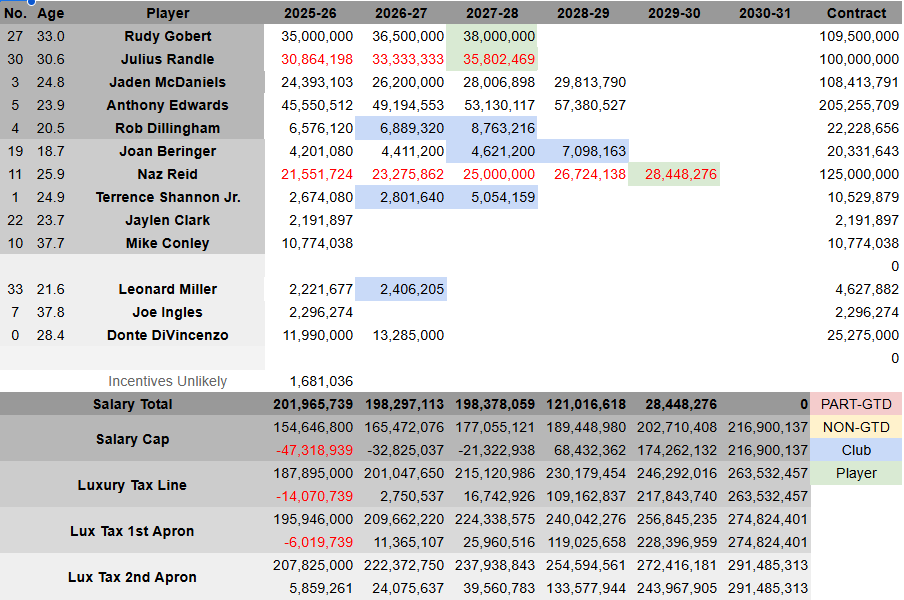Click the 5,859,261 second apron cell
This screenshot has height=600, width=904.
(x=310, y=588)
